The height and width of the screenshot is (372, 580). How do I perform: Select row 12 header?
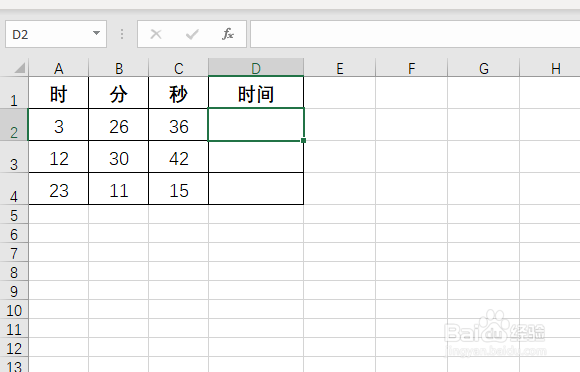[14, 348]
